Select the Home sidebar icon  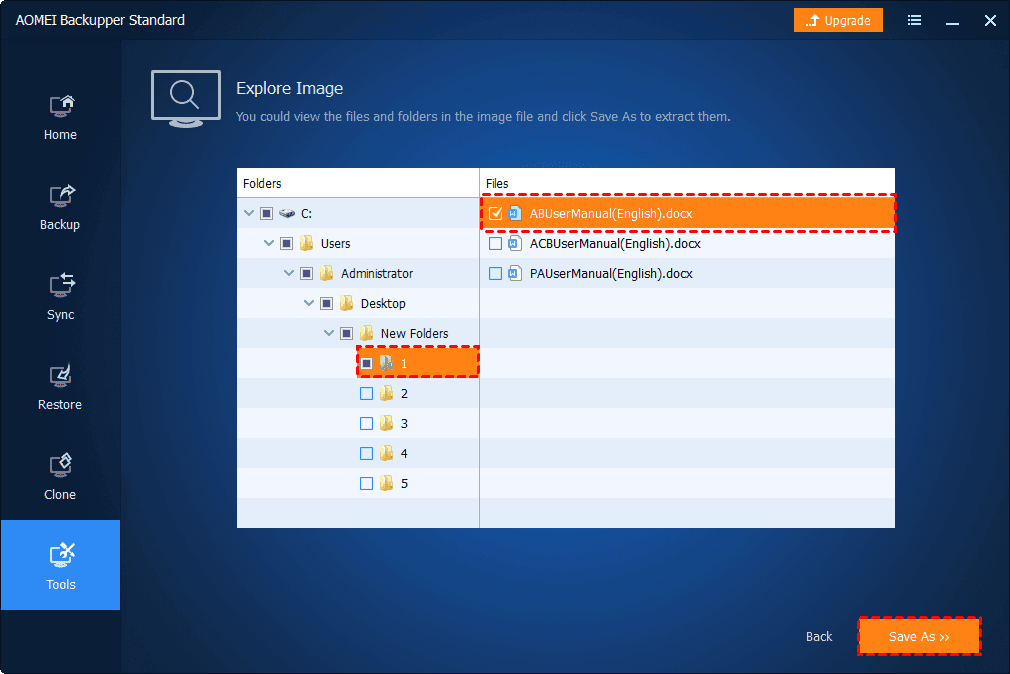60,115
